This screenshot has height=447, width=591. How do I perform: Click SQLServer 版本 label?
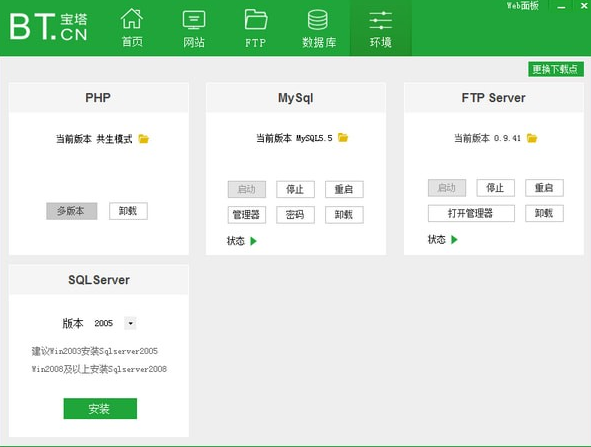73,323
